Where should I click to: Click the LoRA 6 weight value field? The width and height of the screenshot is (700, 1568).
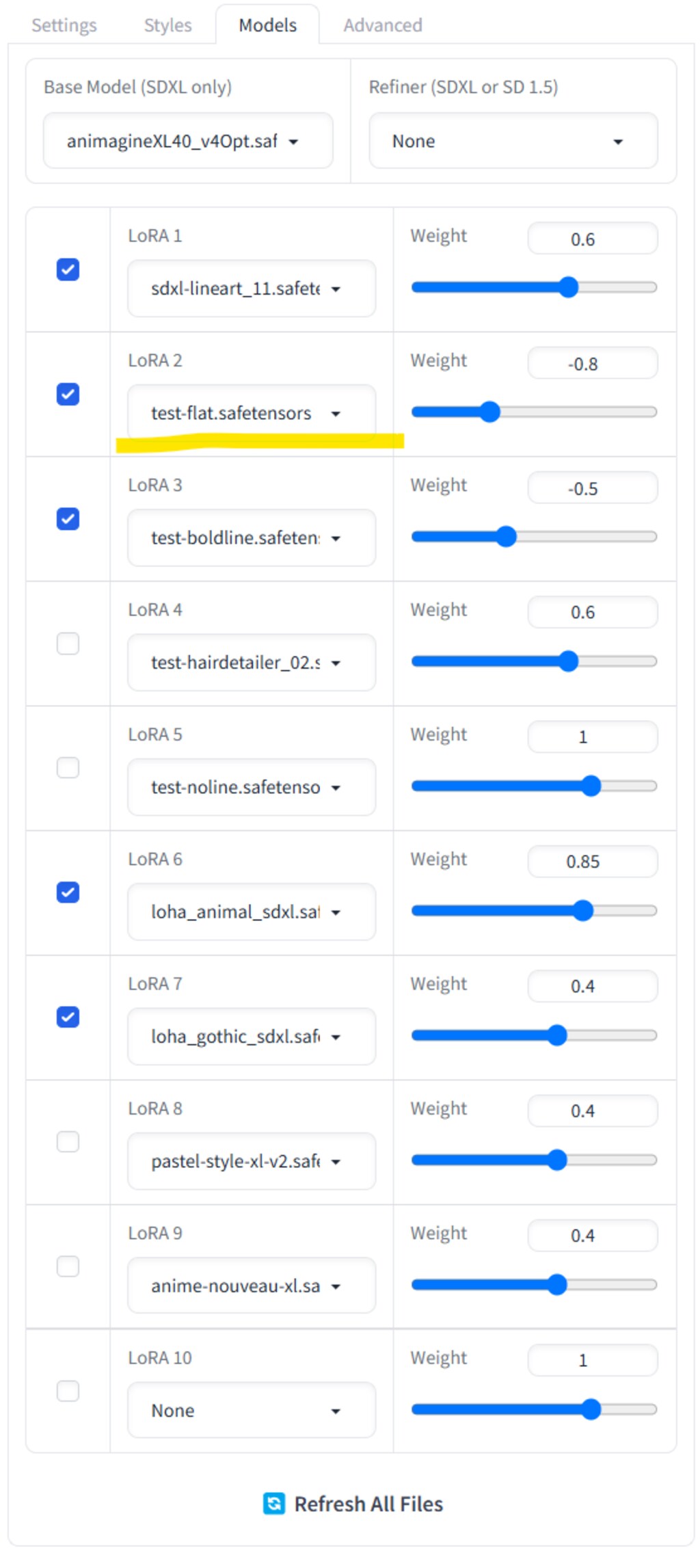pos(592,862)
